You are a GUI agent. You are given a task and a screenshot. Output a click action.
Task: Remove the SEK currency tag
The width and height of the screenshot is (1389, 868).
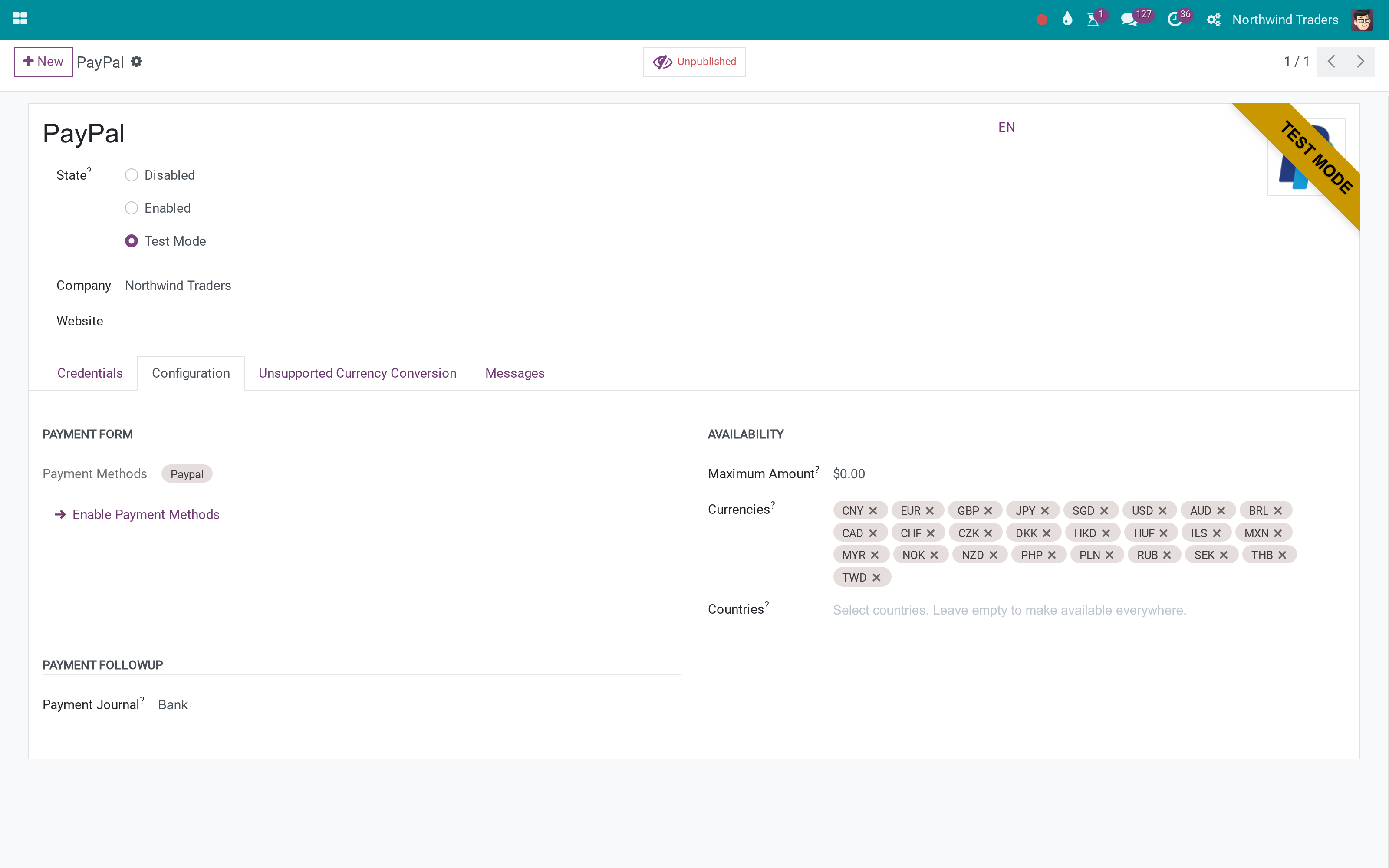pos(1224,555)
